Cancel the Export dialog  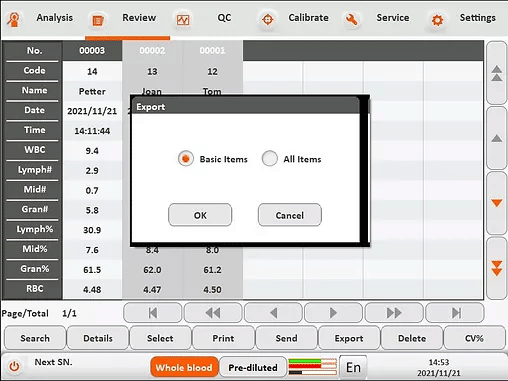click(x=290, y=215)
